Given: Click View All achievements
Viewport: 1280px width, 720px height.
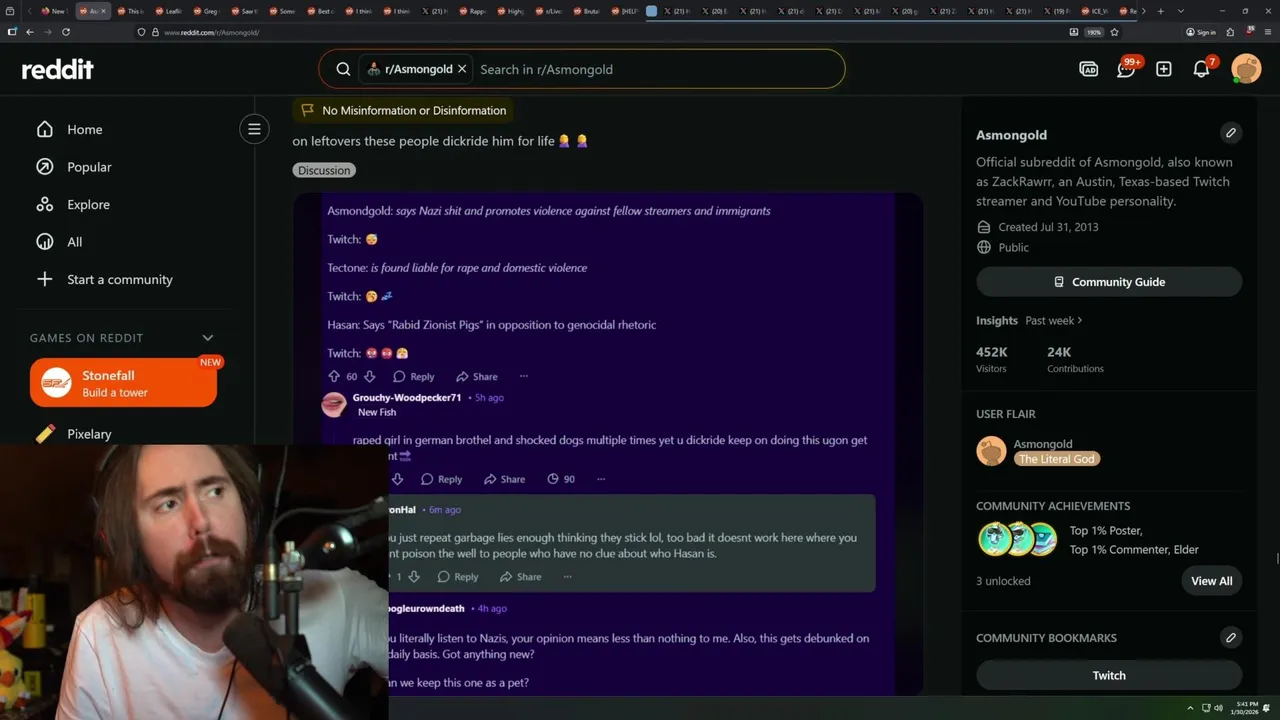Looking at the screenshot, I should point(1212,581).
